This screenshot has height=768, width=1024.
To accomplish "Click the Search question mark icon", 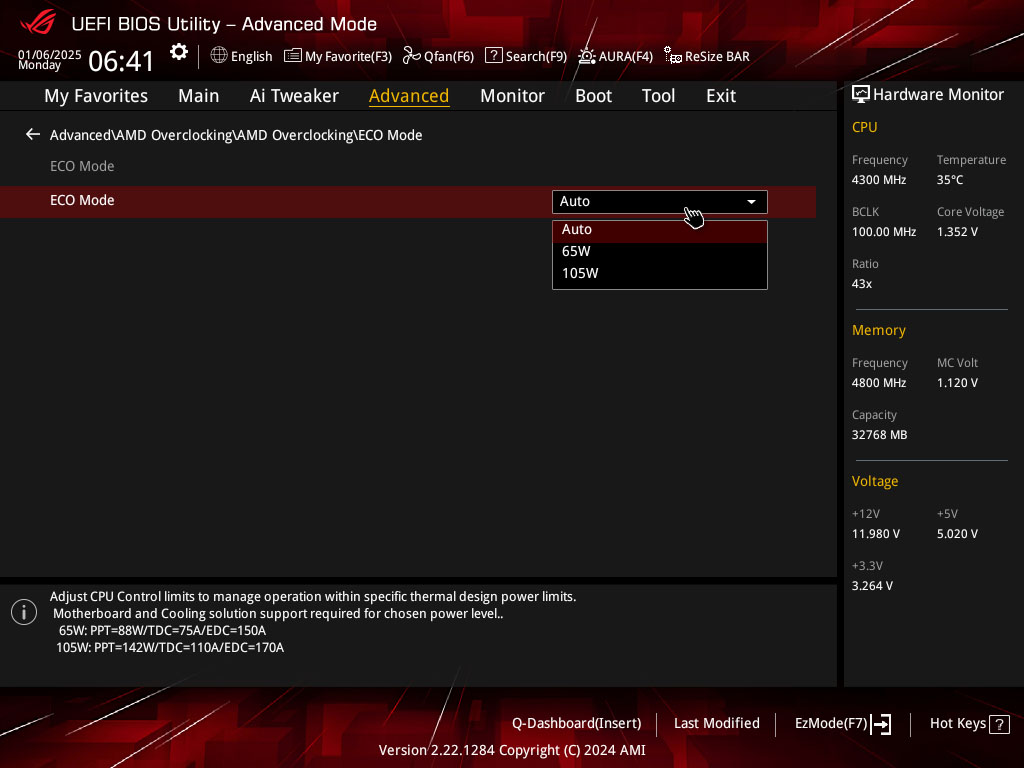I will click(494, 56).
